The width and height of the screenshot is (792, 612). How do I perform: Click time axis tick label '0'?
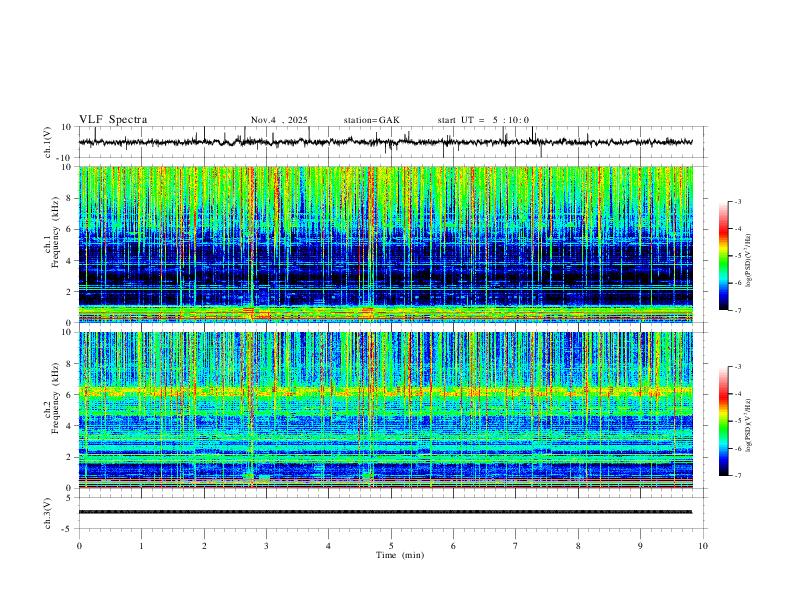(79, 546)
